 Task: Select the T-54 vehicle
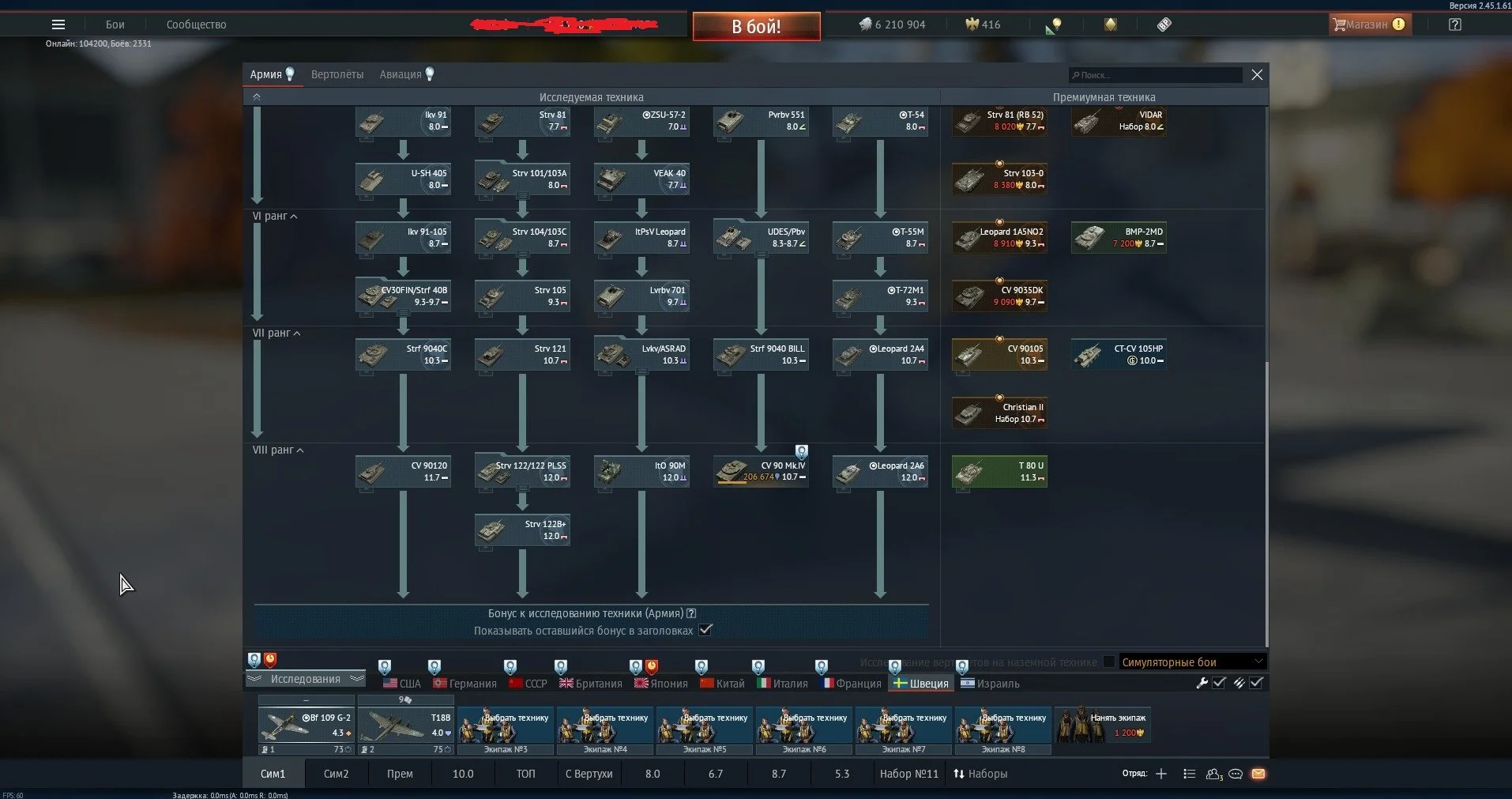880,122
